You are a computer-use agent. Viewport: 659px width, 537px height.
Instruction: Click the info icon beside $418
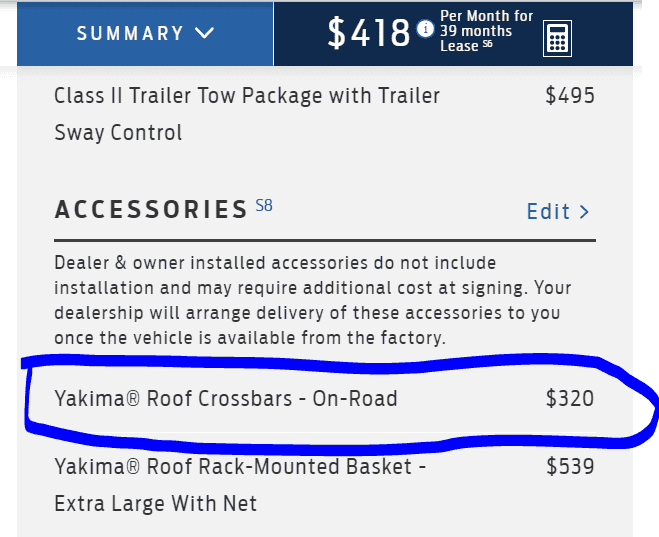click(426, 30)
